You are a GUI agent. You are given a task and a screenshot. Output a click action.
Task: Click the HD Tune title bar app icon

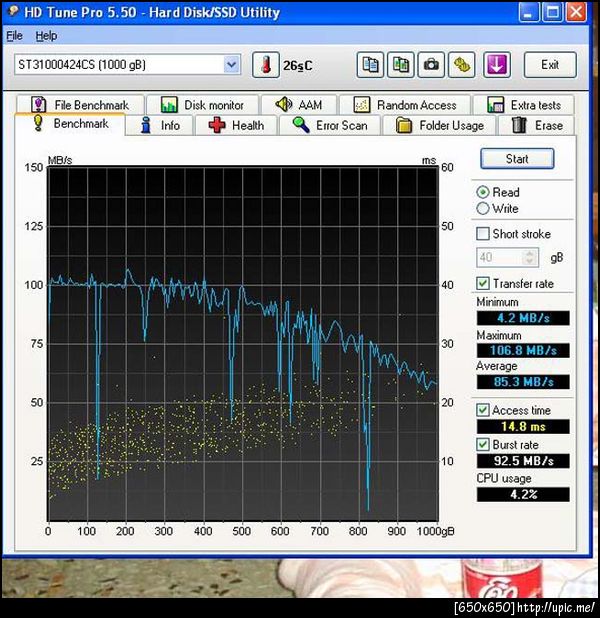[x=13, y=11]
